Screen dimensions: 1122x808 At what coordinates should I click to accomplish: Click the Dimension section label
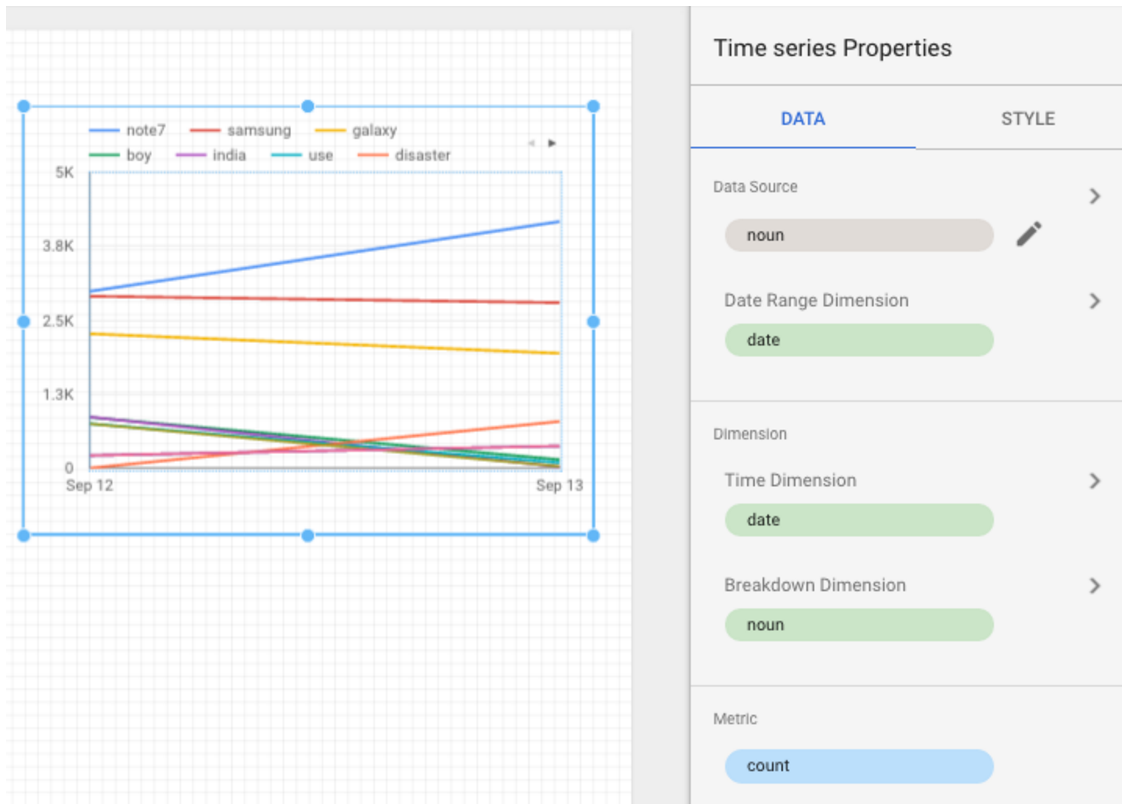point(750,434)
